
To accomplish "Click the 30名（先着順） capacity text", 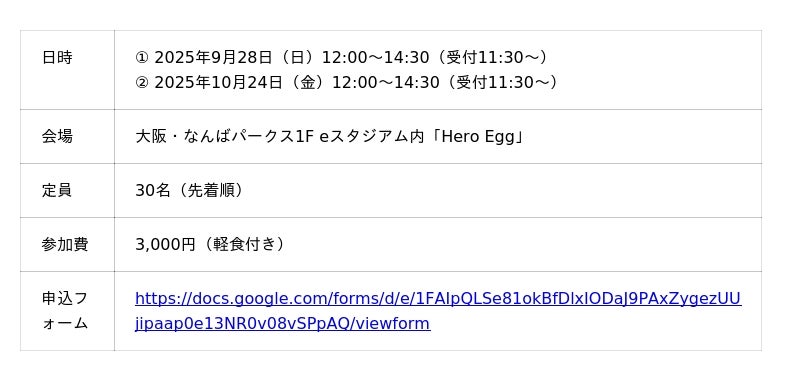I will [x=189, y=190].
